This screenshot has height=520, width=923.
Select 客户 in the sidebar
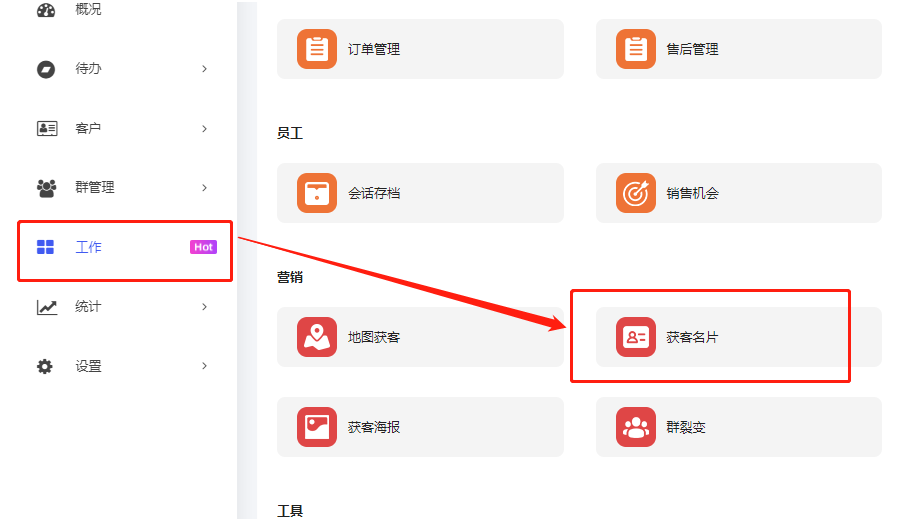pos(88,128)
